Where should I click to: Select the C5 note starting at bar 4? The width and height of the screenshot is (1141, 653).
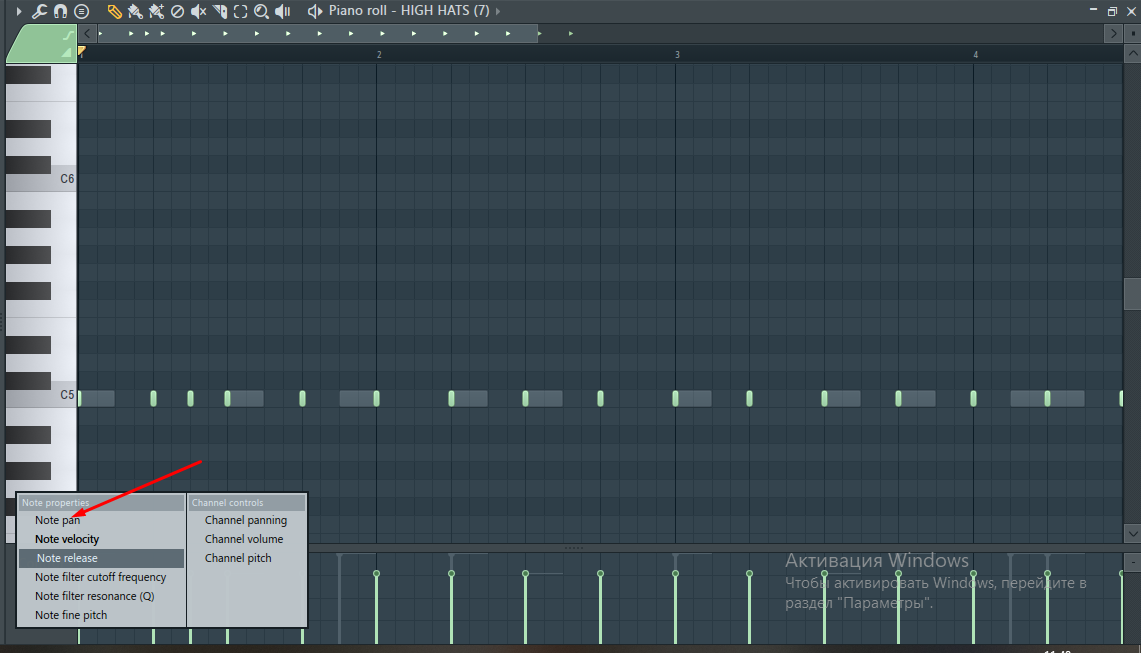pos(974,398)
